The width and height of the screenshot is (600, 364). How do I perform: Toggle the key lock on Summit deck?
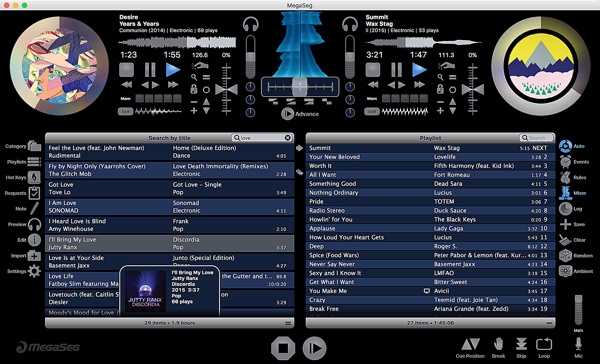[x=440, y=90]
